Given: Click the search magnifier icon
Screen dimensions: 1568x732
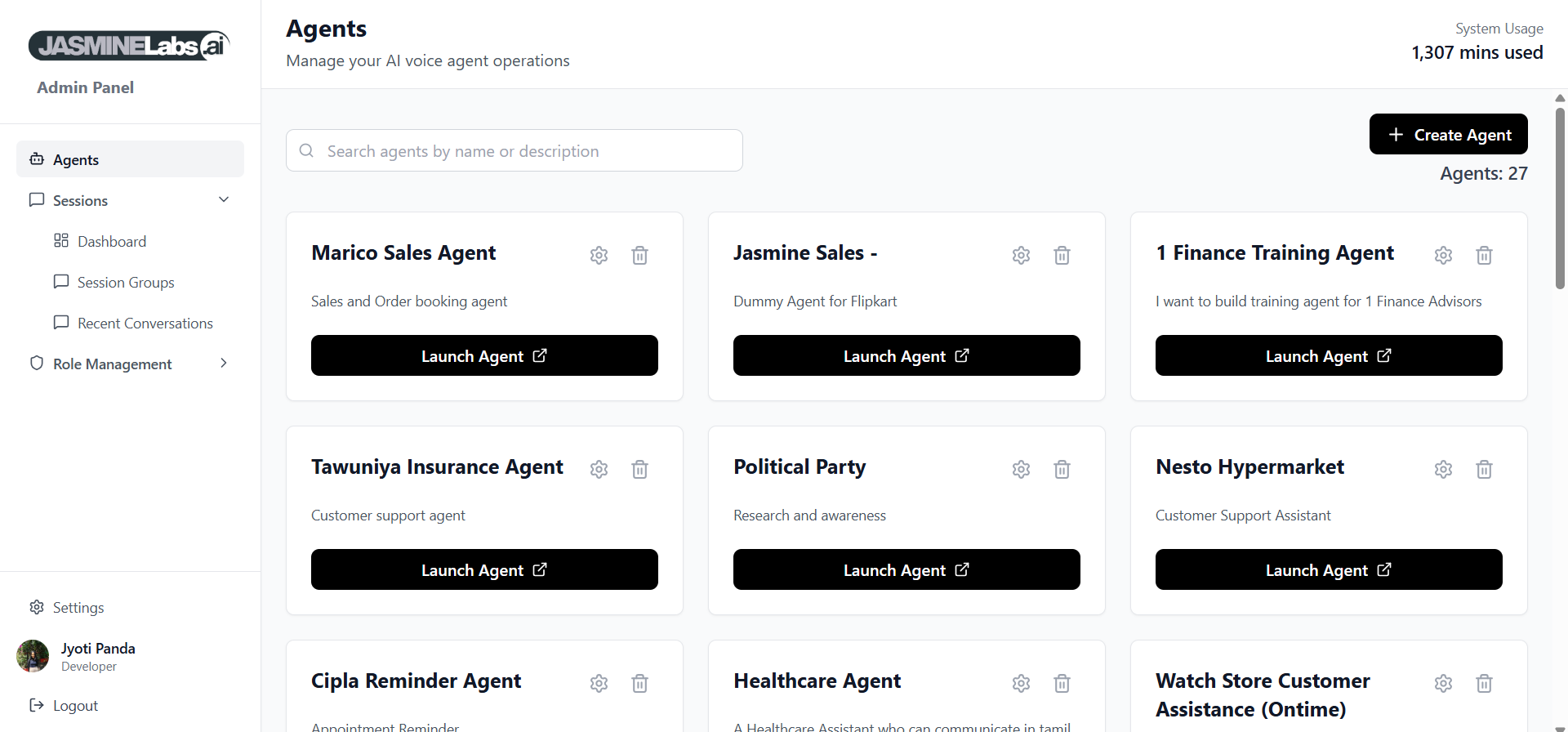Looking at the screenshot, I should 305,150.
